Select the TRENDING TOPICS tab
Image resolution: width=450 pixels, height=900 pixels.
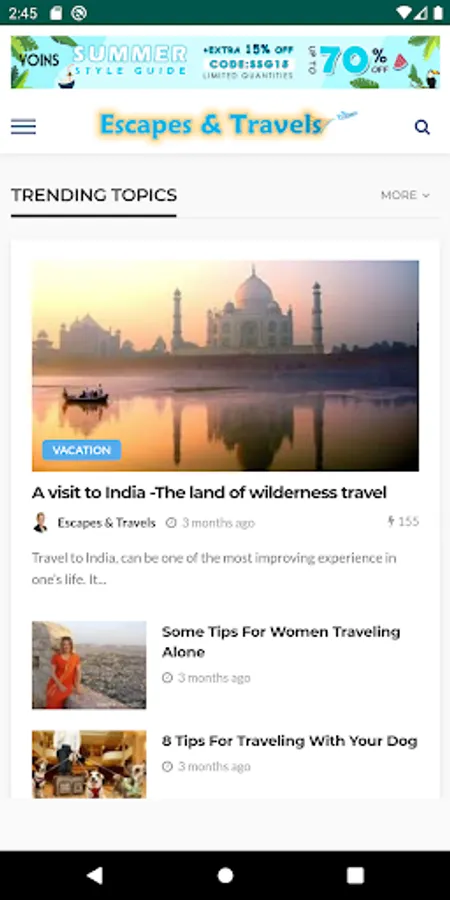tap(94, 195)
